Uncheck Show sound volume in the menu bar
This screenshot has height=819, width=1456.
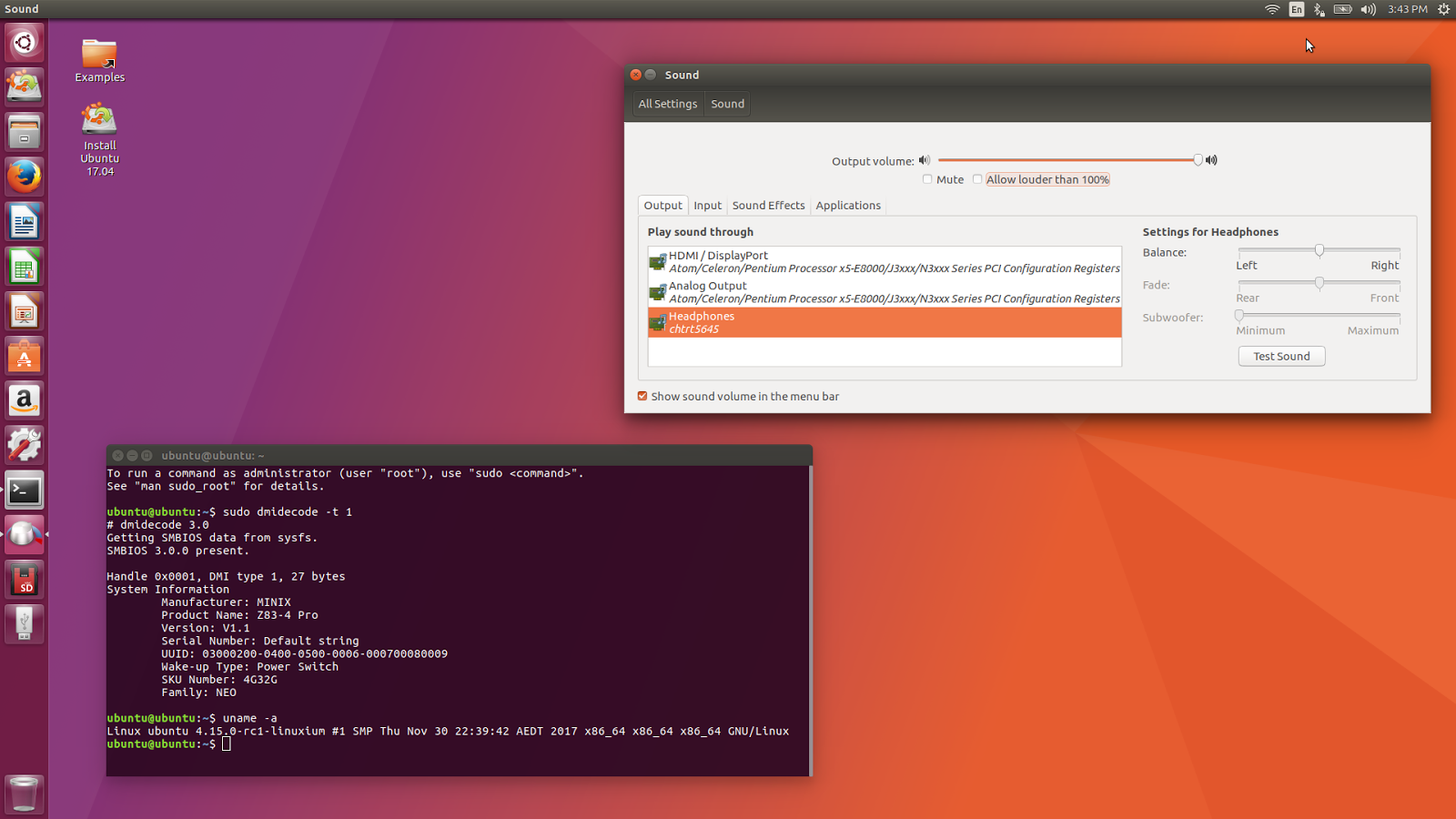(642, 396)
